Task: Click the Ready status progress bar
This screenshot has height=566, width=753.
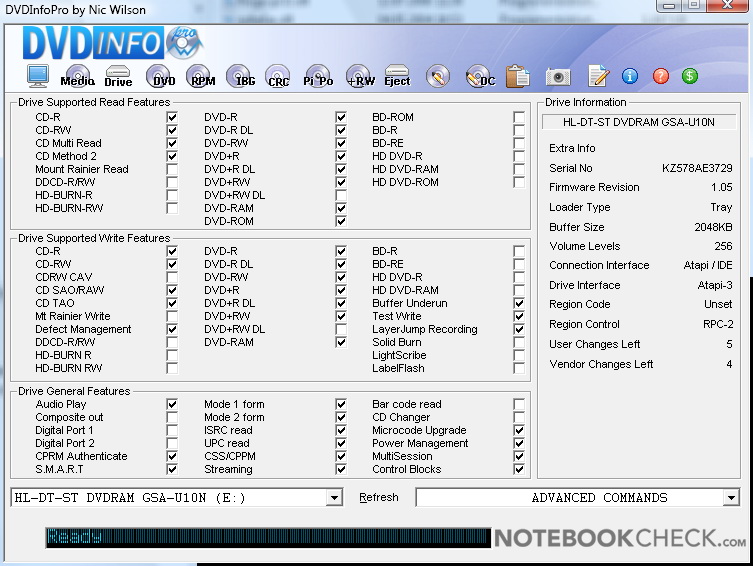Action: (x=268, y=538)
